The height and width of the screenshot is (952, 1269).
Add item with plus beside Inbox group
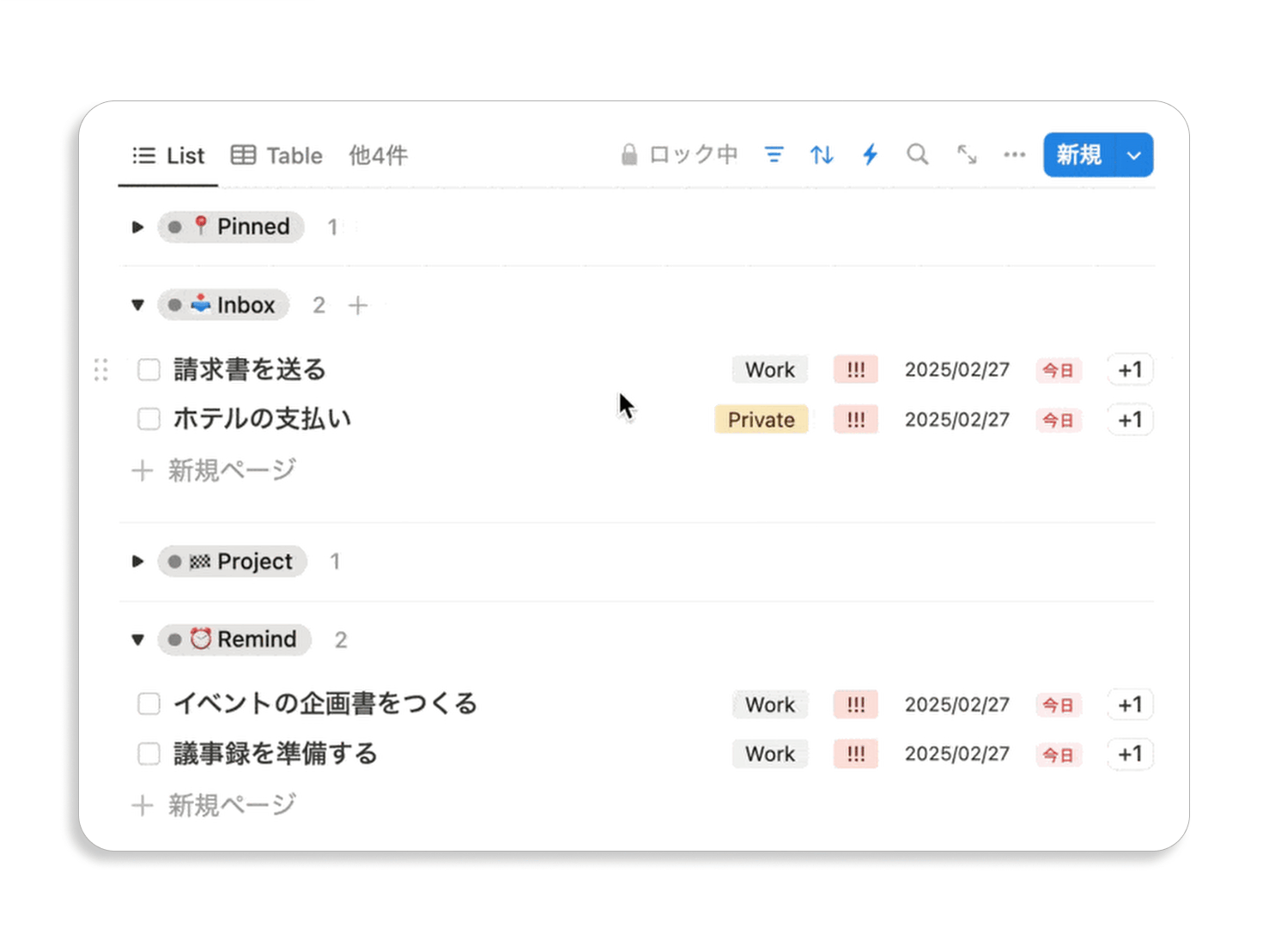click(358, 306)
